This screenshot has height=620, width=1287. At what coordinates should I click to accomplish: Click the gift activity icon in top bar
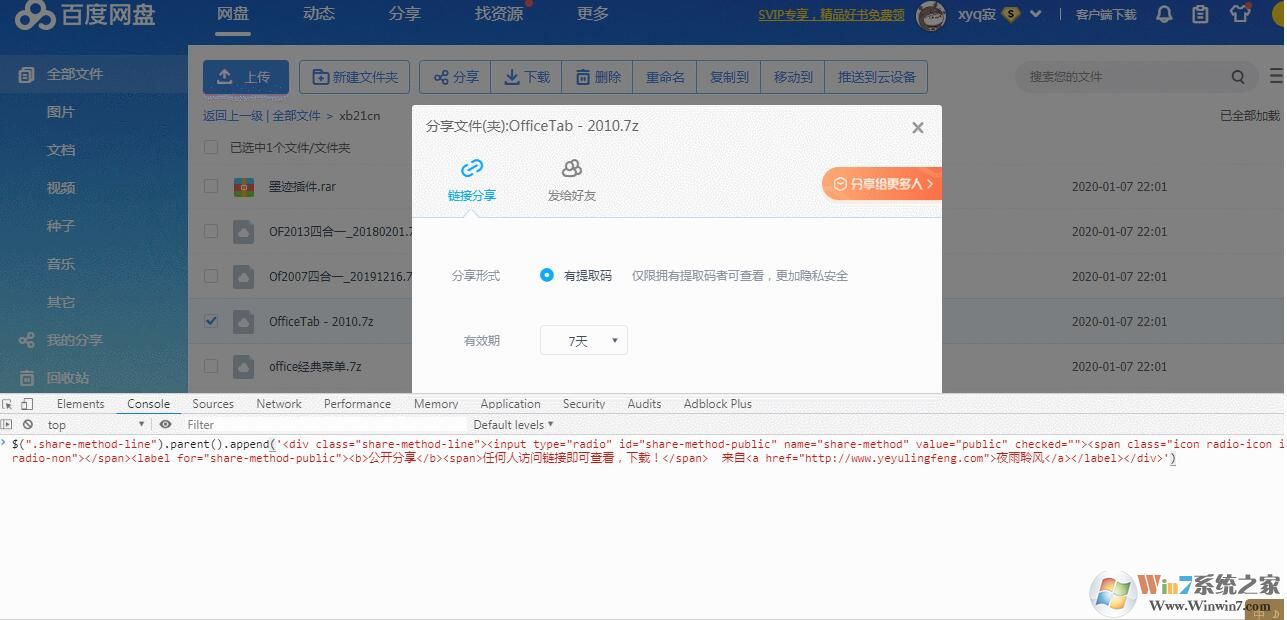1241,15
